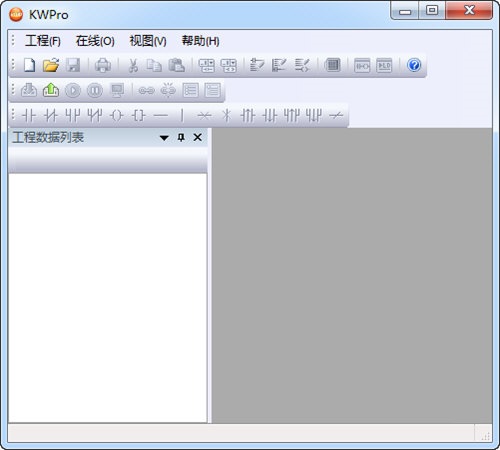The height and width of the screenshot is (450, 500).
Task: Insert a normally closed contact
Action: (x=51, y=115)
